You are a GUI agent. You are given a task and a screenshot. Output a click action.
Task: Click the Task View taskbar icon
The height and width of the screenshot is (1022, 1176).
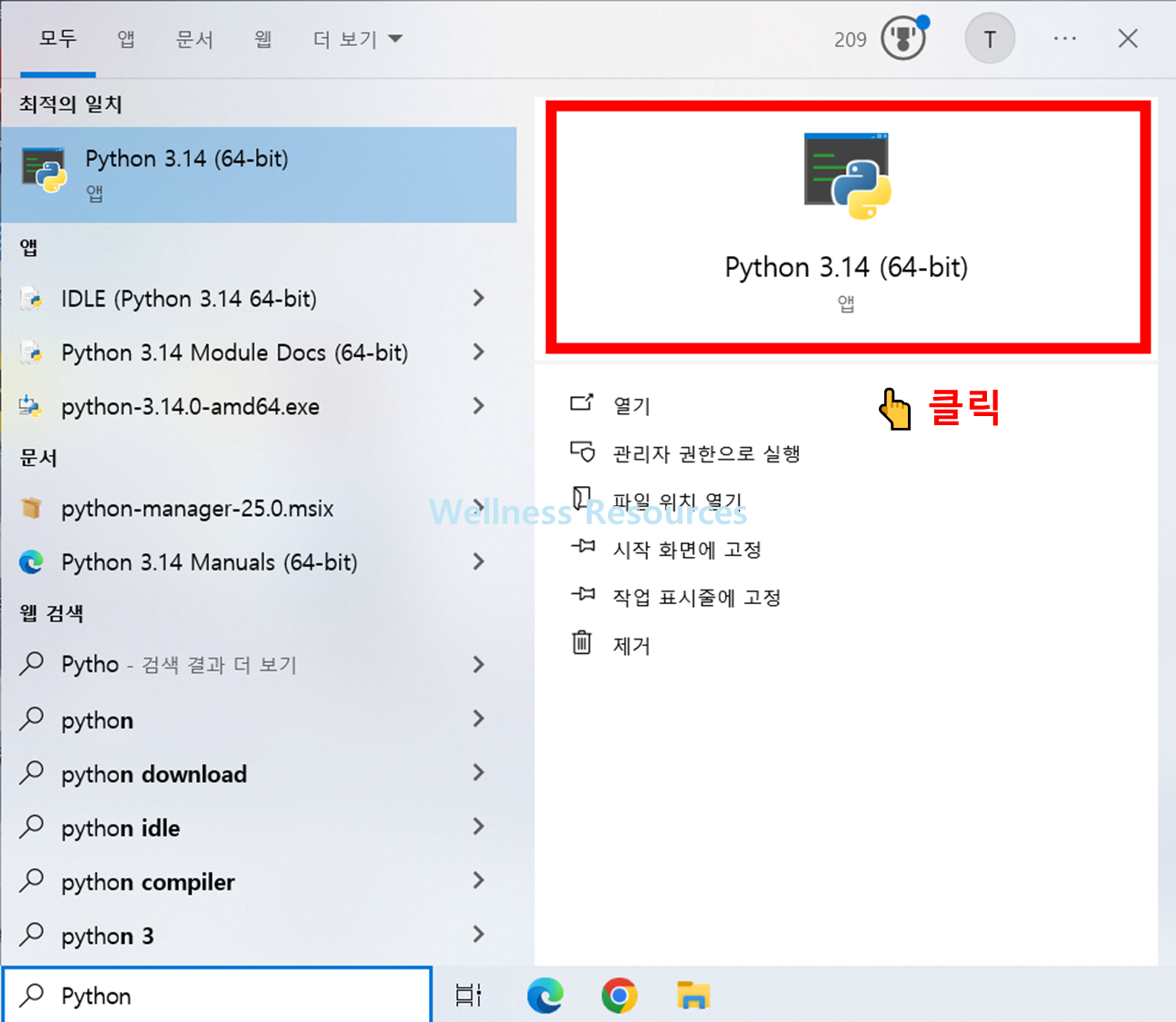click(x=468, y=996)
